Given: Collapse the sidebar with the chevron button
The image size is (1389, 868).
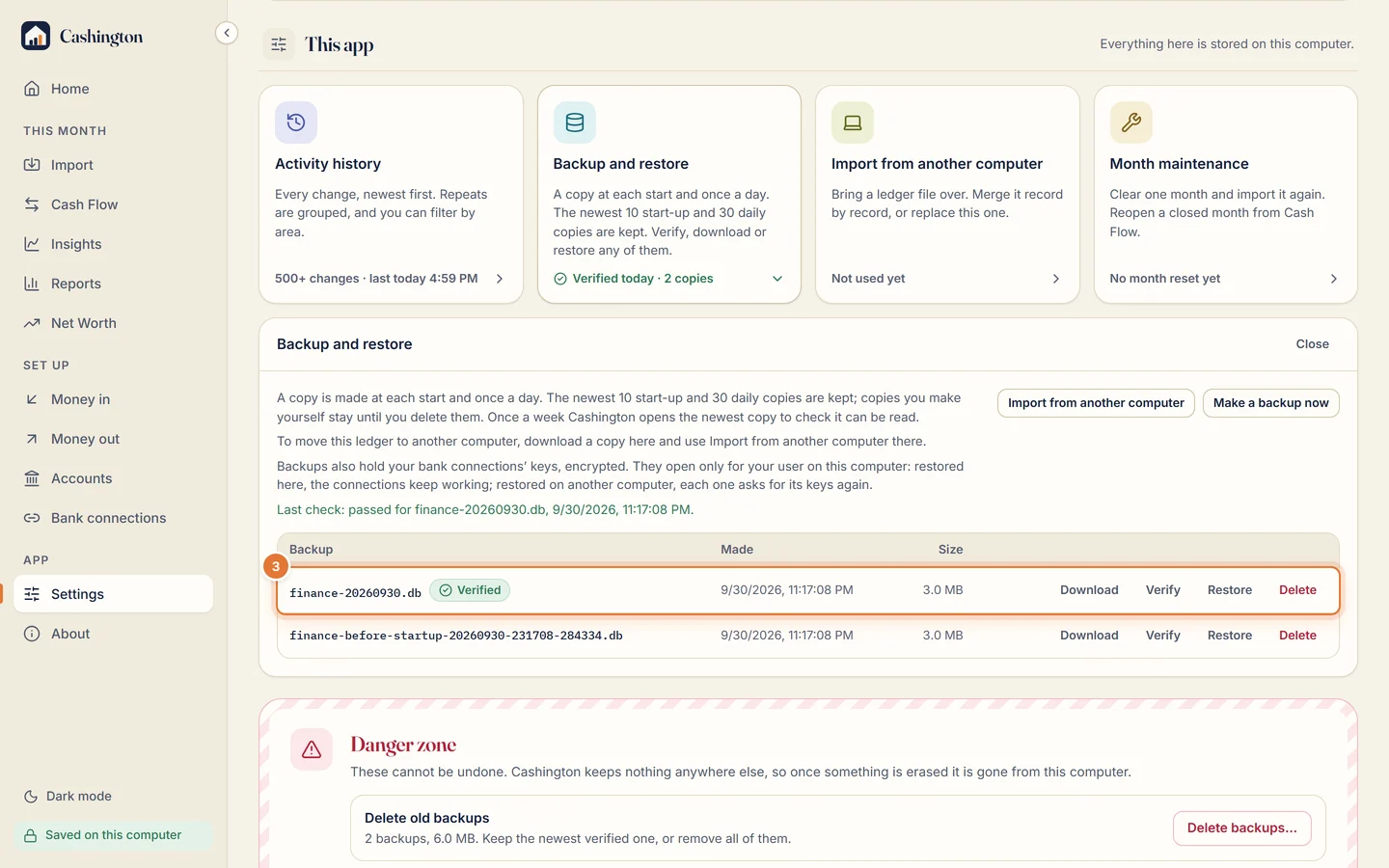Looking at the screenshot, I should point(227,33).
